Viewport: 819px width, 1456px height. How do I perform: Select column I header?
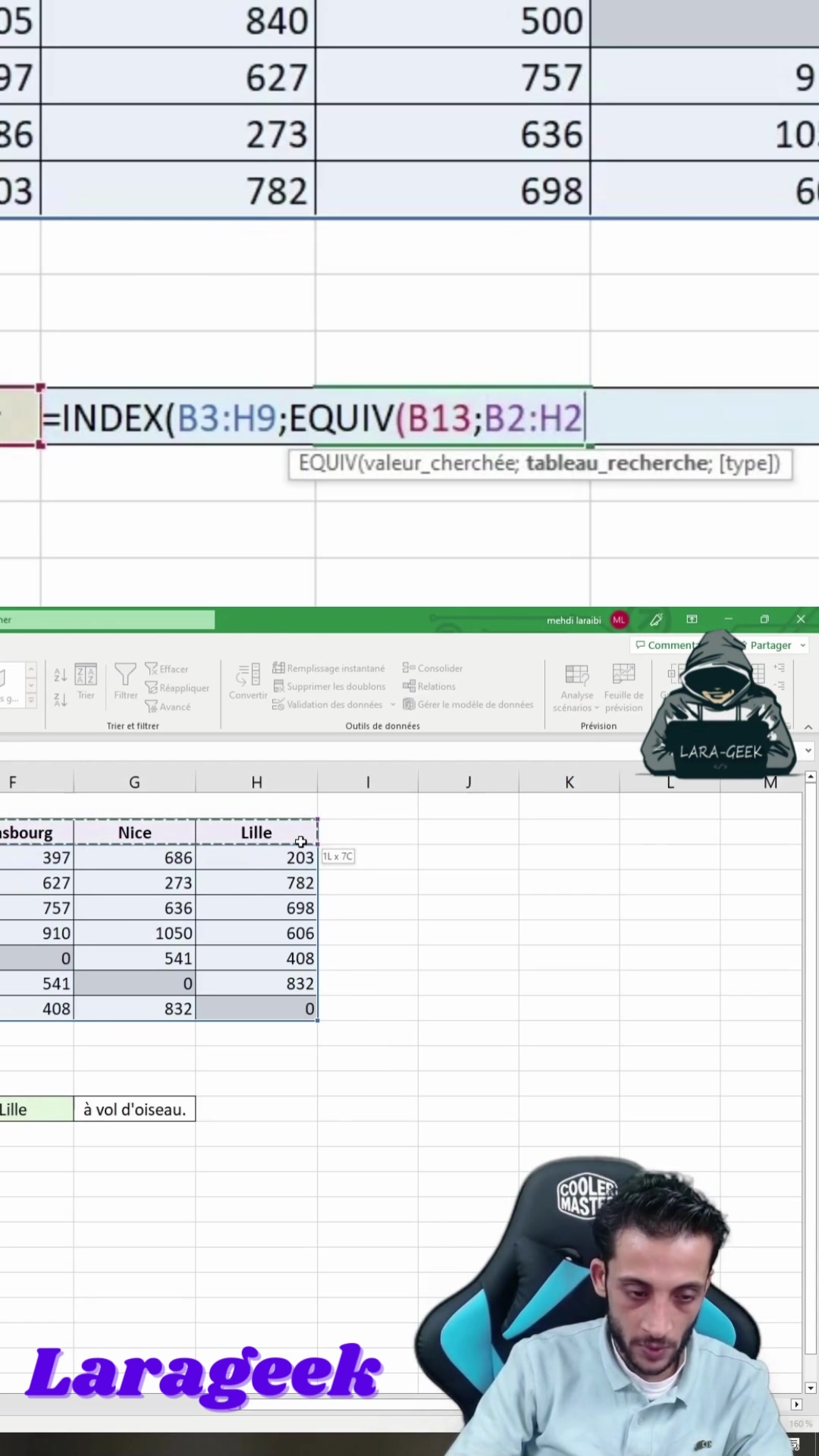368,782
